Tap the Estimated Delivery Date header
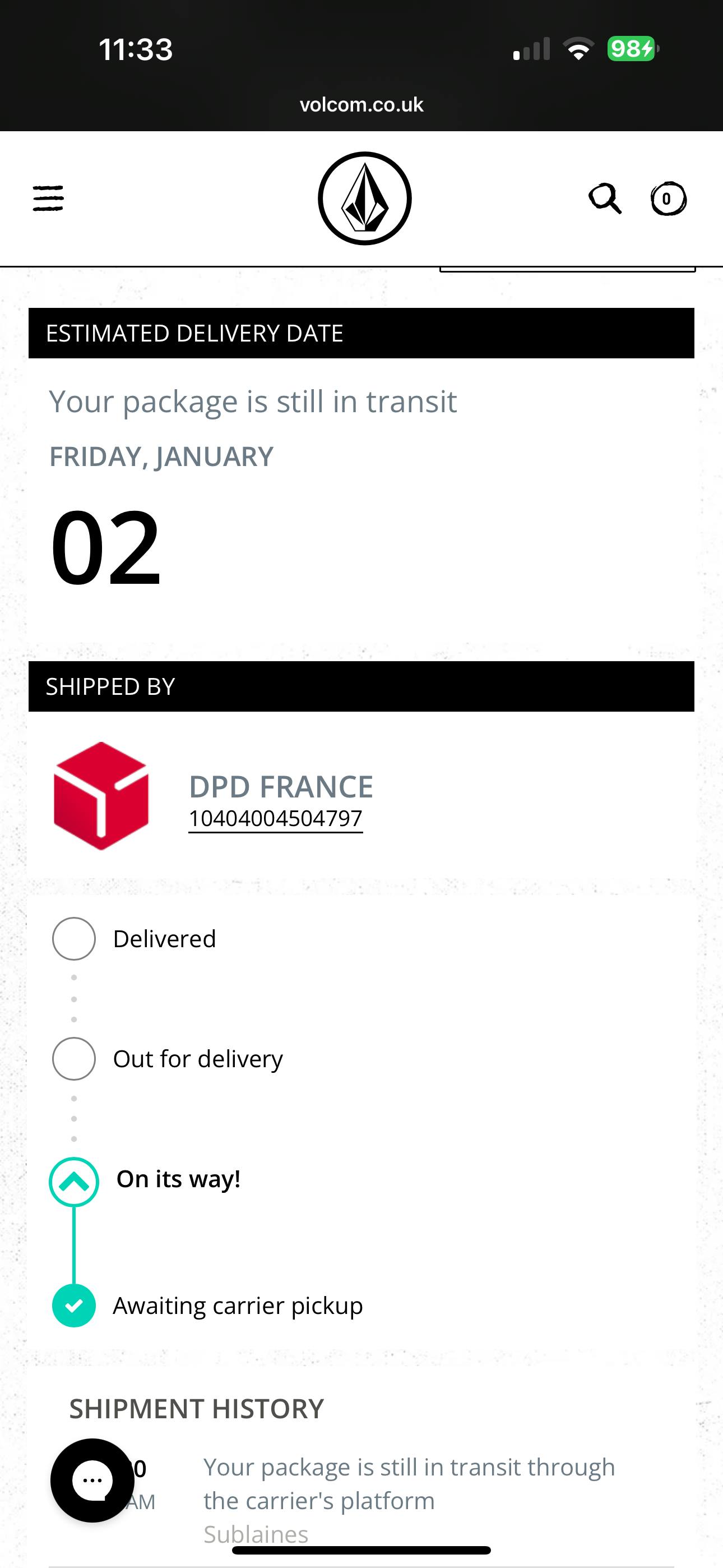Image resolution: width=723 pixels, height=1568 pixels. click(361, 333)
